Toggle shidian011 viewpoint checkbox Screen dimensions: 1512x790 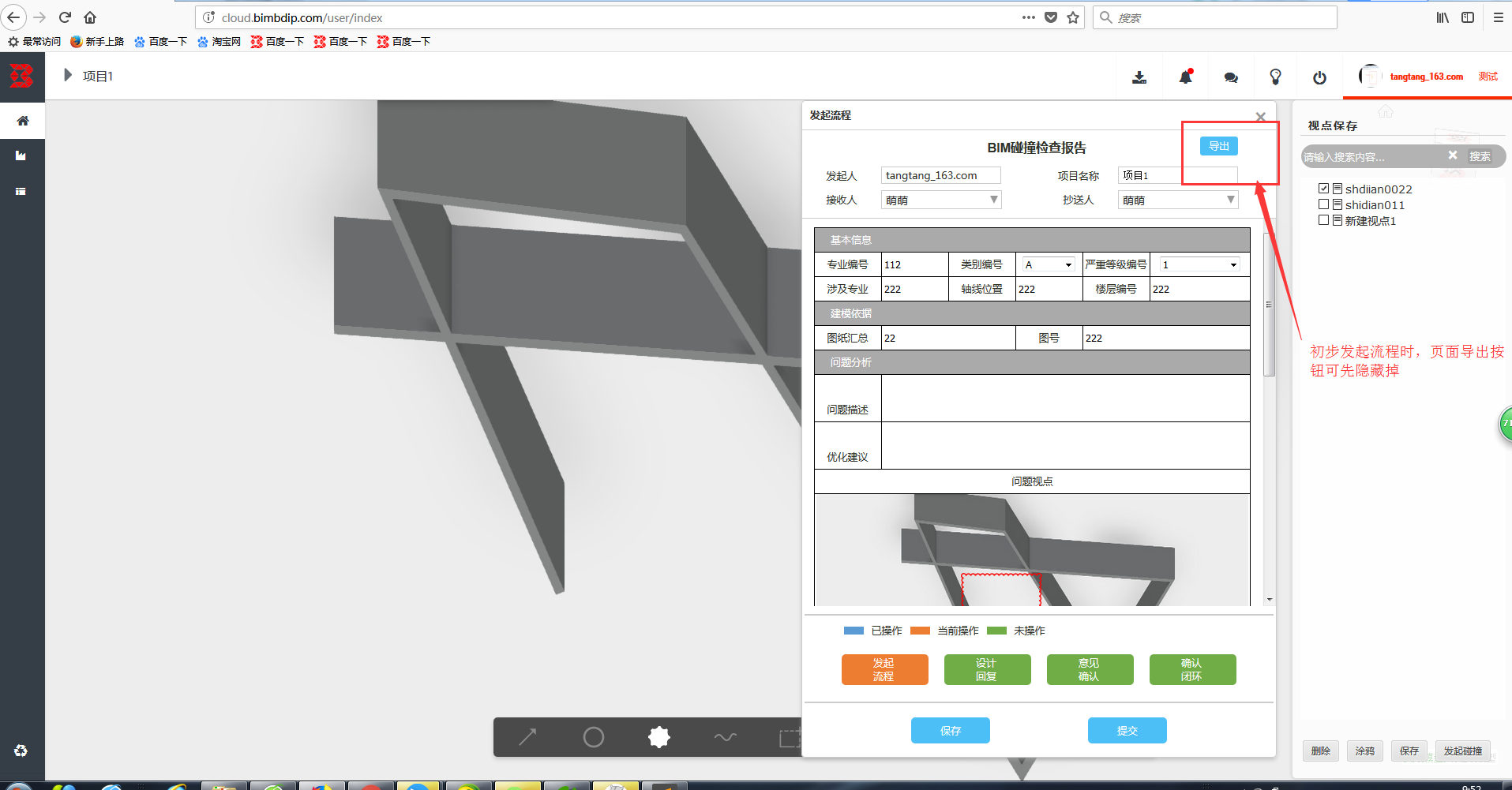coord(1324,204)
